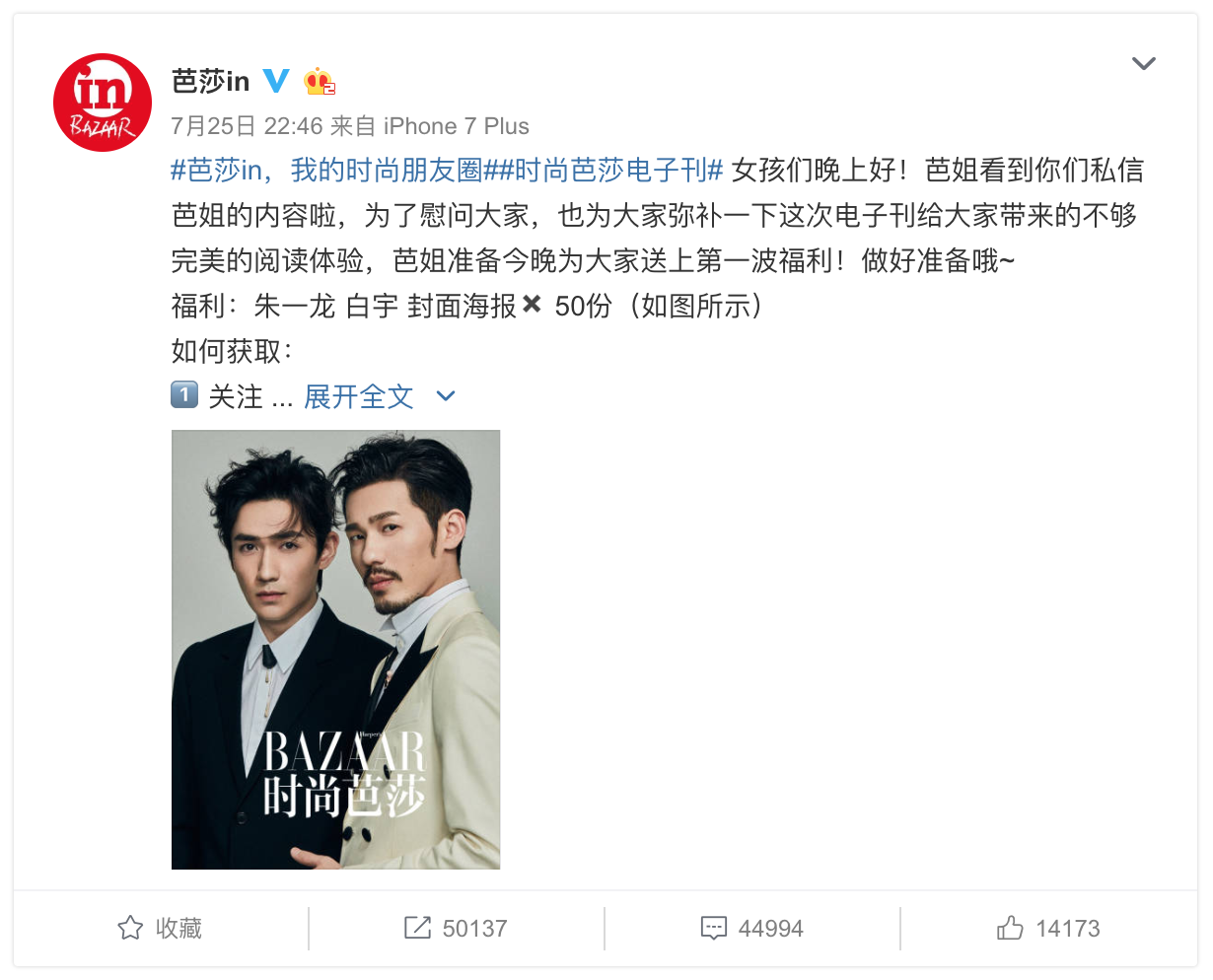Click the iPhone 7 Plus source link
Viewport: 1213px width, 980px height.
[x=457, y=126]
